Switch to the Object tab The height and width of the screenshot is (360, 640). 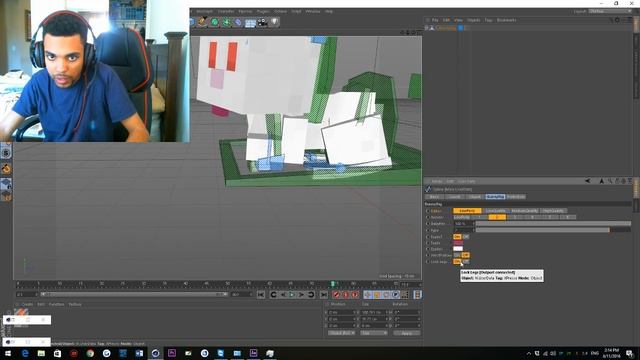[474, 197]
